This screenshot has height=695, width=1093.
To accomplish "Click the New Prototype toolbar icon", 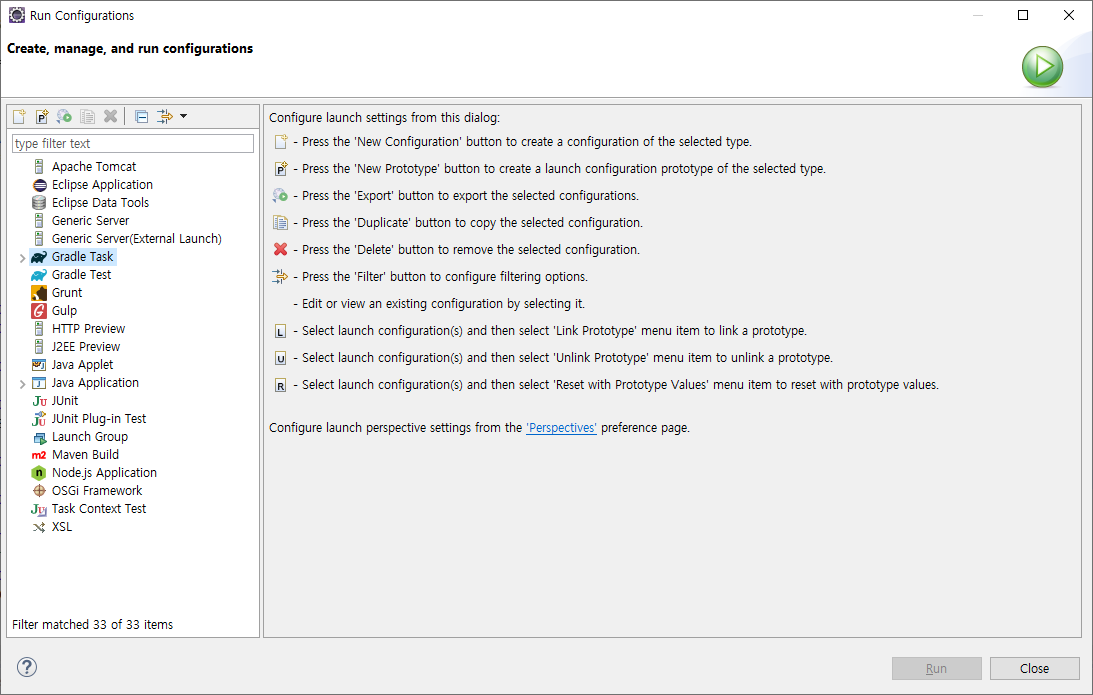I will (42, 116).
